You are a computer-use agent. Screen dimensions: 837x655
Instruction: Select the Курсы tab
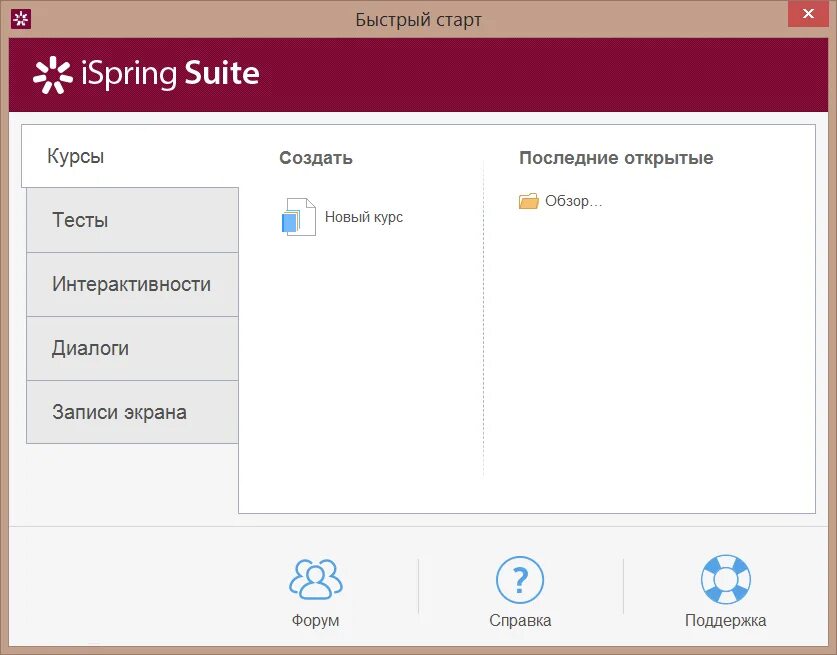click(130, 156)
